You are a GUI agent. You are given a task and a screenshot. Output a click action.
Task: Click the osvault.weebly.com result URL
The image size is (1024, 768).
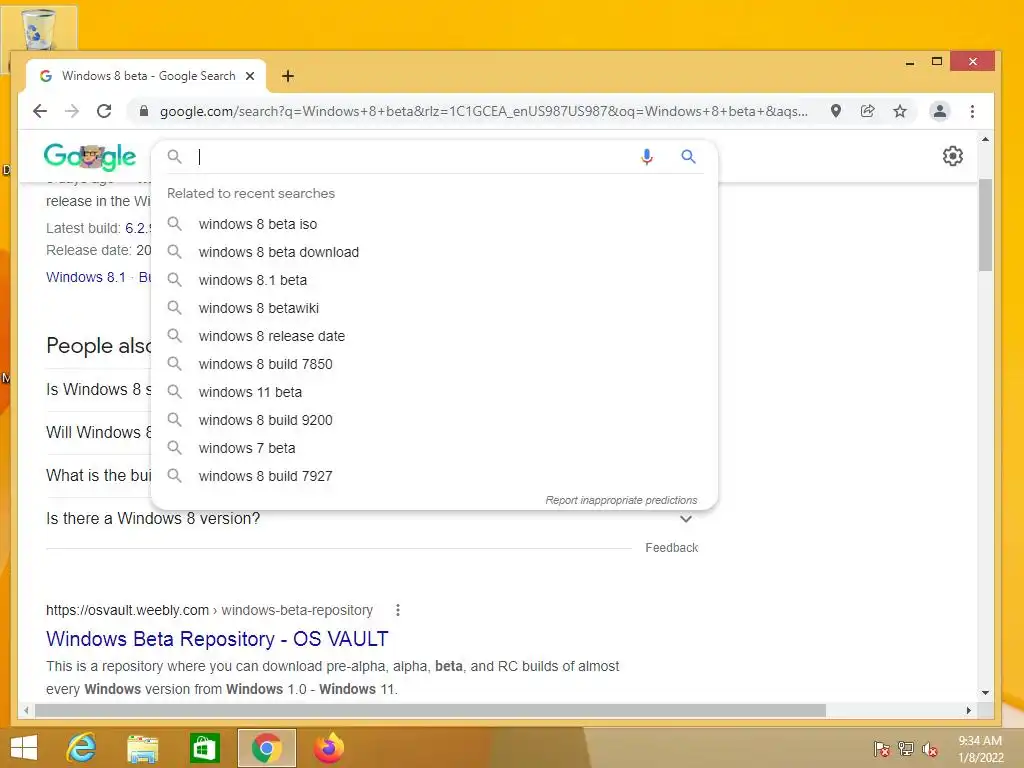click(x=209, y=610)
